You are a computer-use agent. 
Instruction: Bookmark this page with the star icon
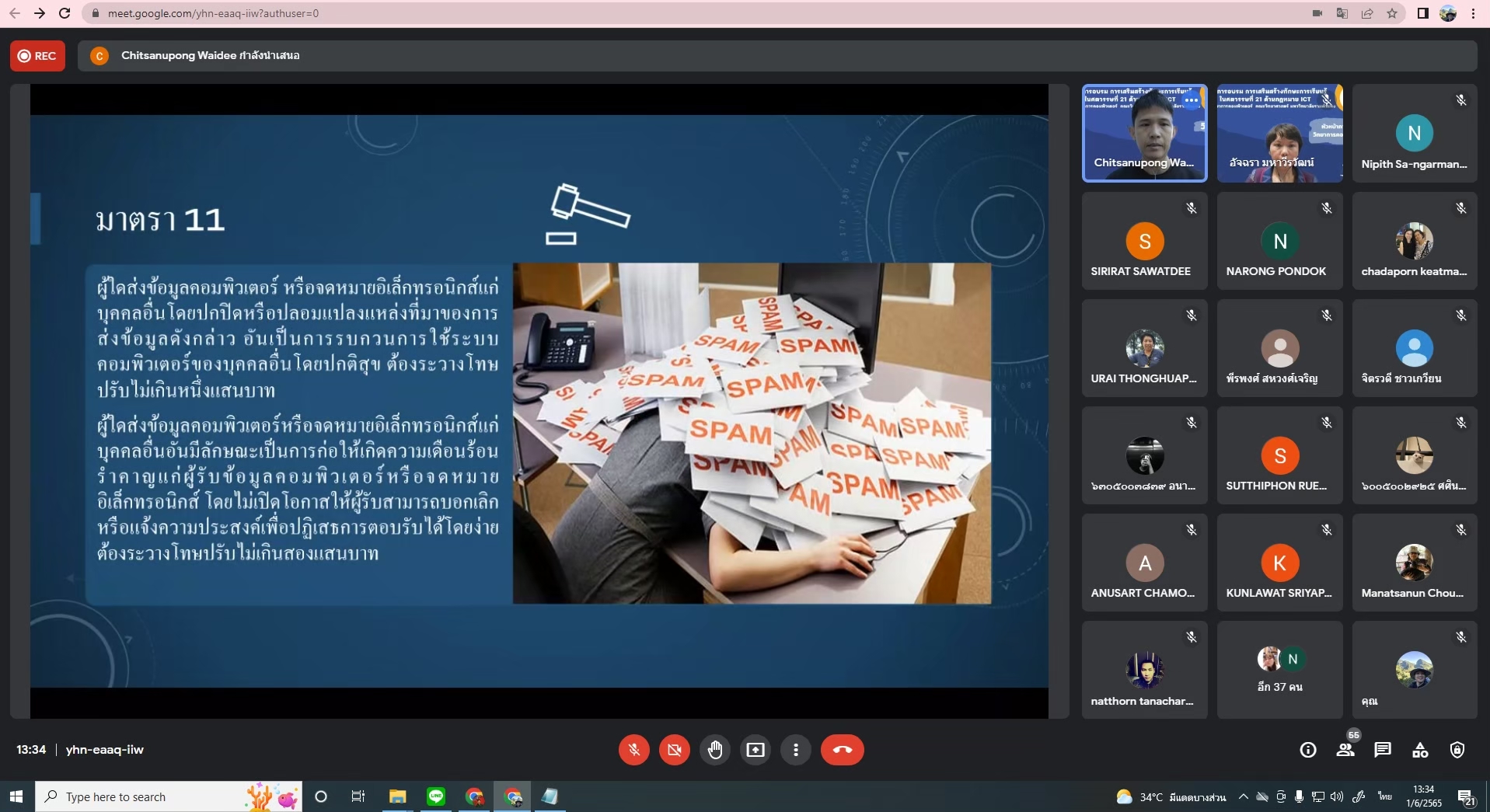pyautogui.click(x=1392, y=13)
